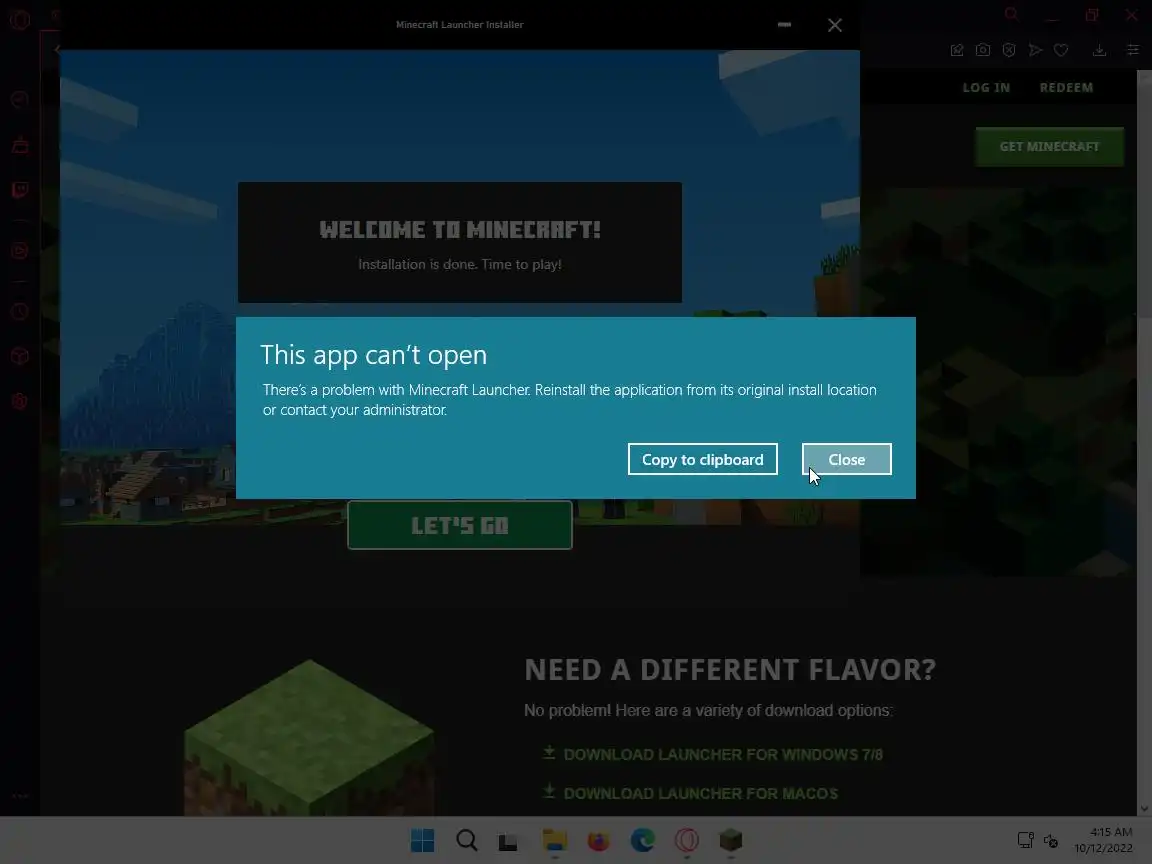Viewport: 1152px width, 864px height.
Task: Click the 'NEED A DIFFERENT FLAVOR?' heading
Action: (730, 669)
